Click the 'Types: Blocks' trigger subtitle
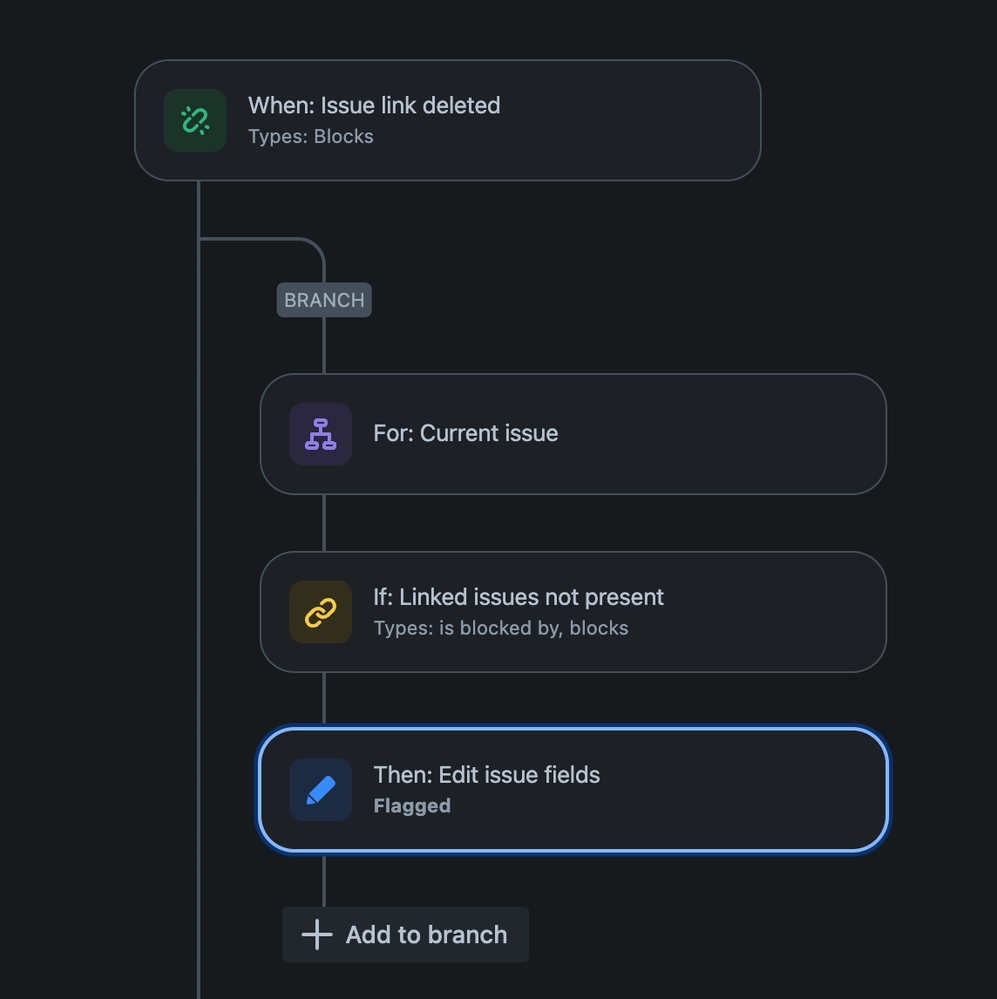The width and height of the screenshot is (997, 999). [310, 137]
